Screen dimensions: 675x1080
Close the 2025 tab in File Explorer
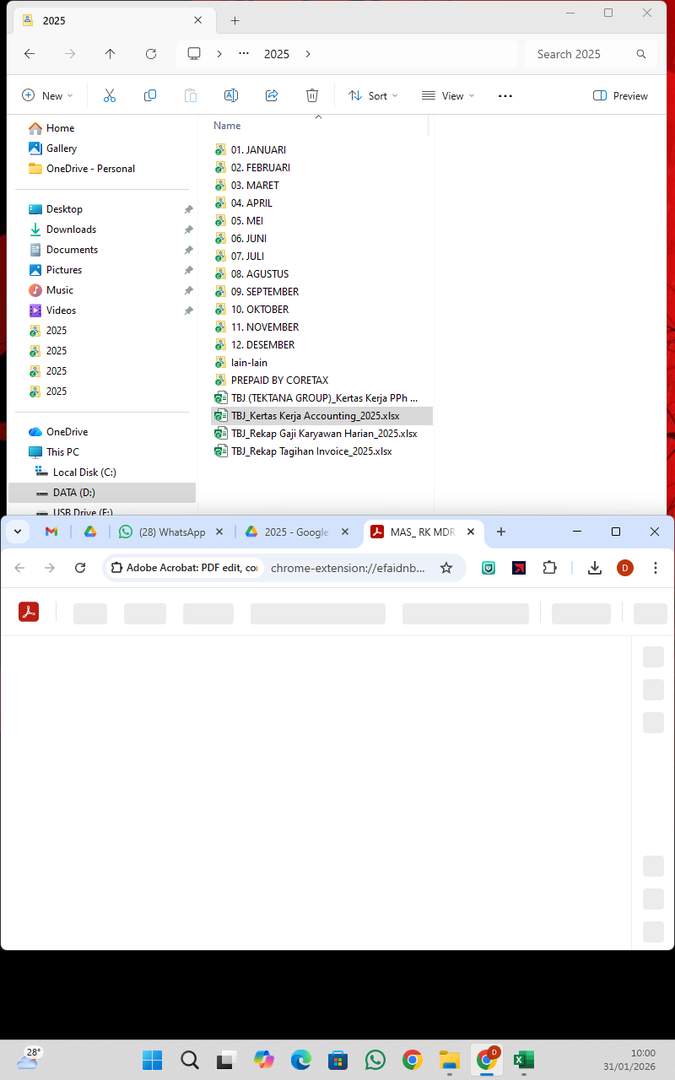click(x=198, y=20)
